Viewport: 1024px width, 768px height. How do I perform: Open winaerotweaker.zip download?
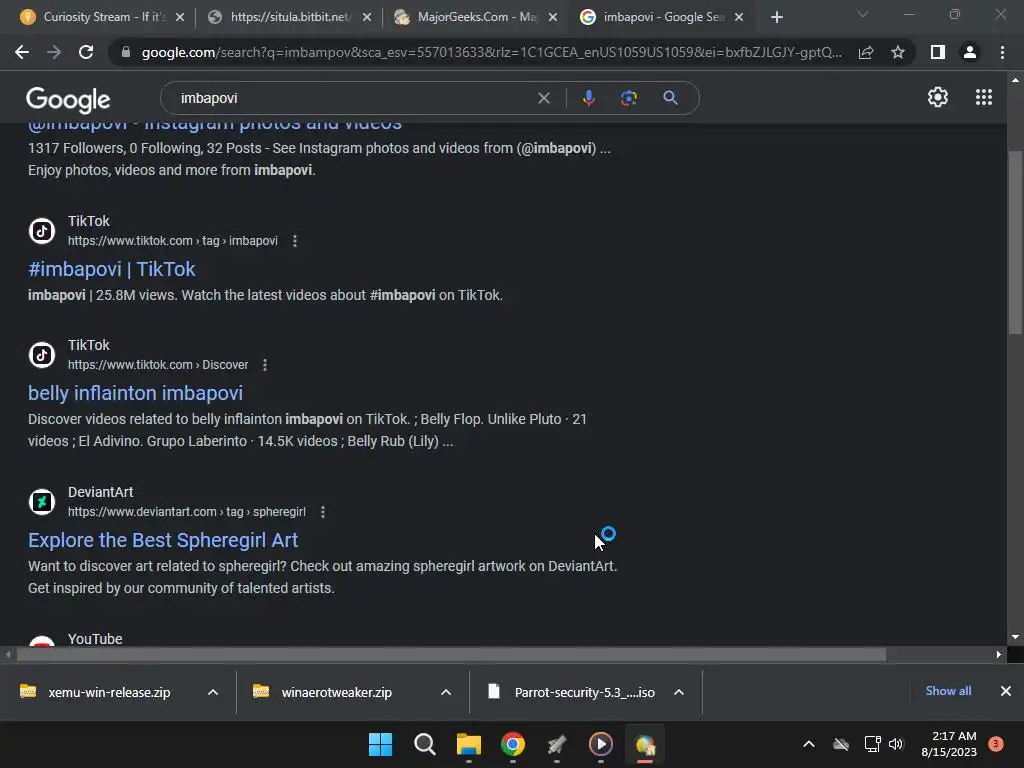click(336, 692)
